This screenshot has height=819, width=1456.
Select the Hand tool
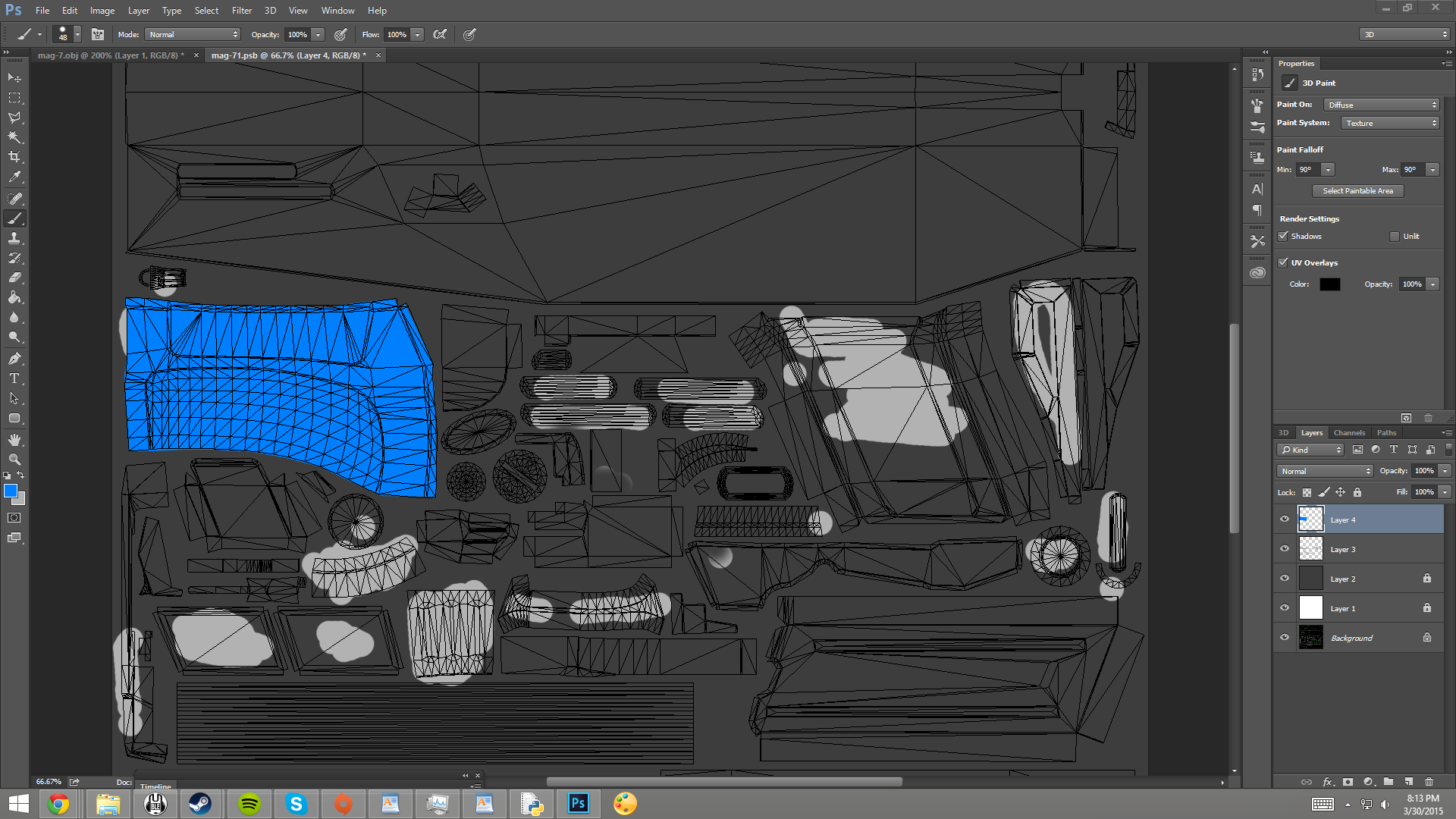14,440
